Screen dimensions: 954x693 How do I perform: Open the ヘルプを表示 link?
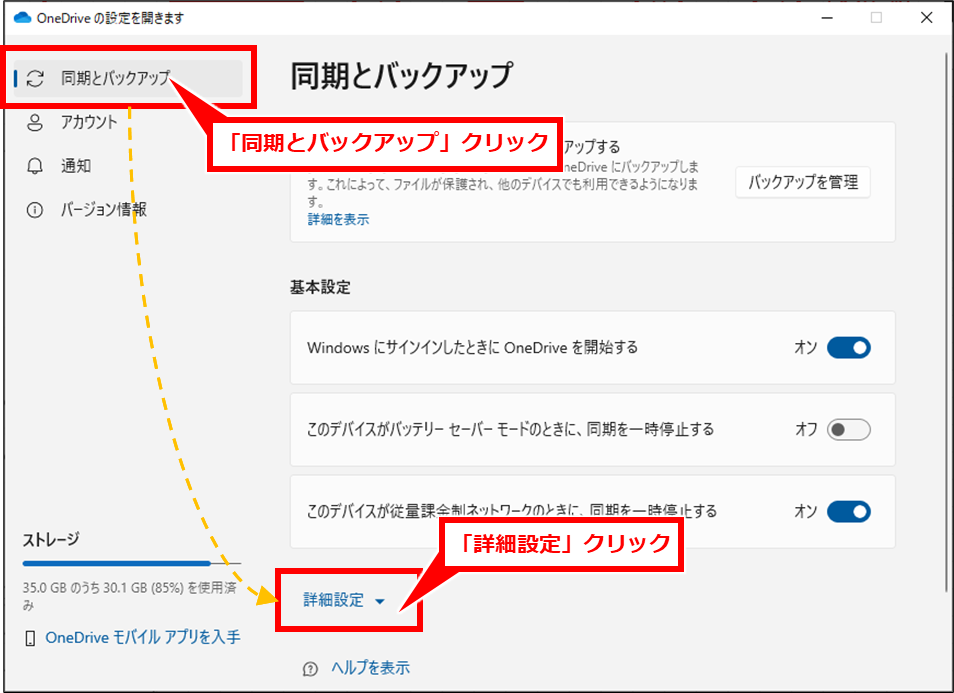(x=370, y=668)
